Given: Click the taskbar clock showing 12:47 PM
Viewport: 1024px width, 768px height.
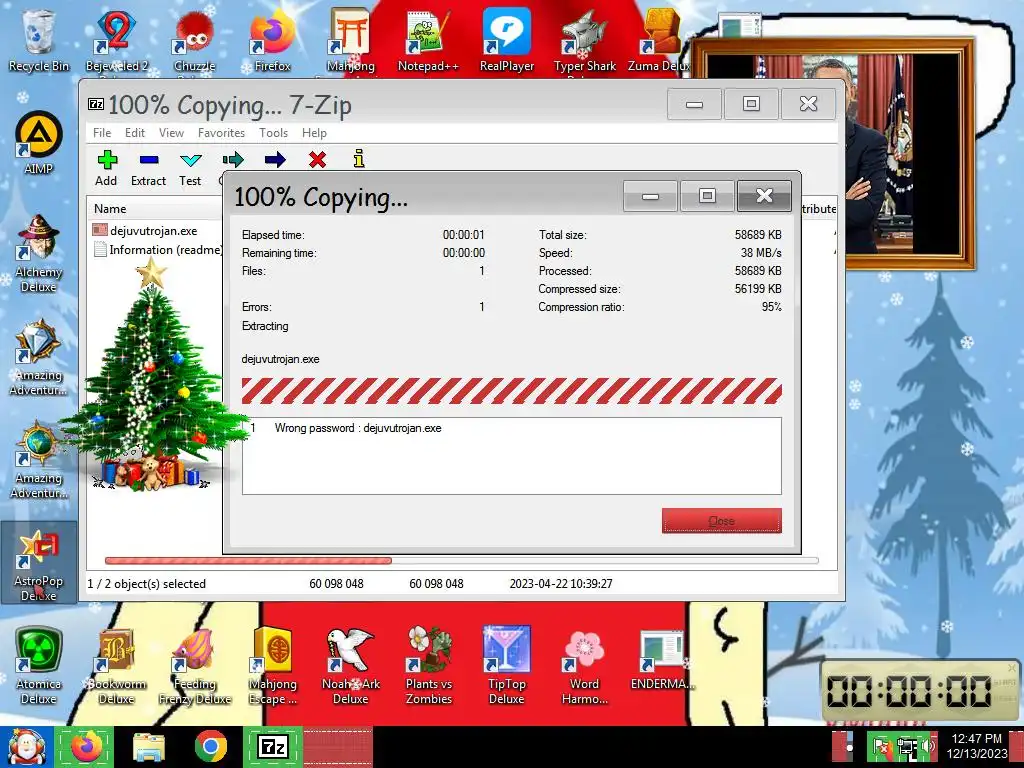Looking at the screenshot, I should click(x=977, y=746).
